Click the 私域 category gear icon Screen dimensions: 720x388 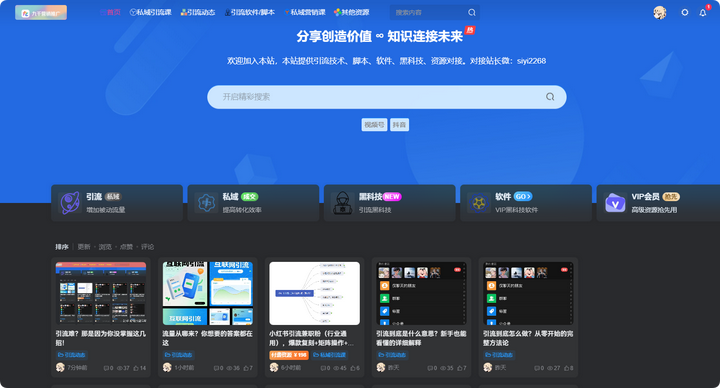point(206,203)
